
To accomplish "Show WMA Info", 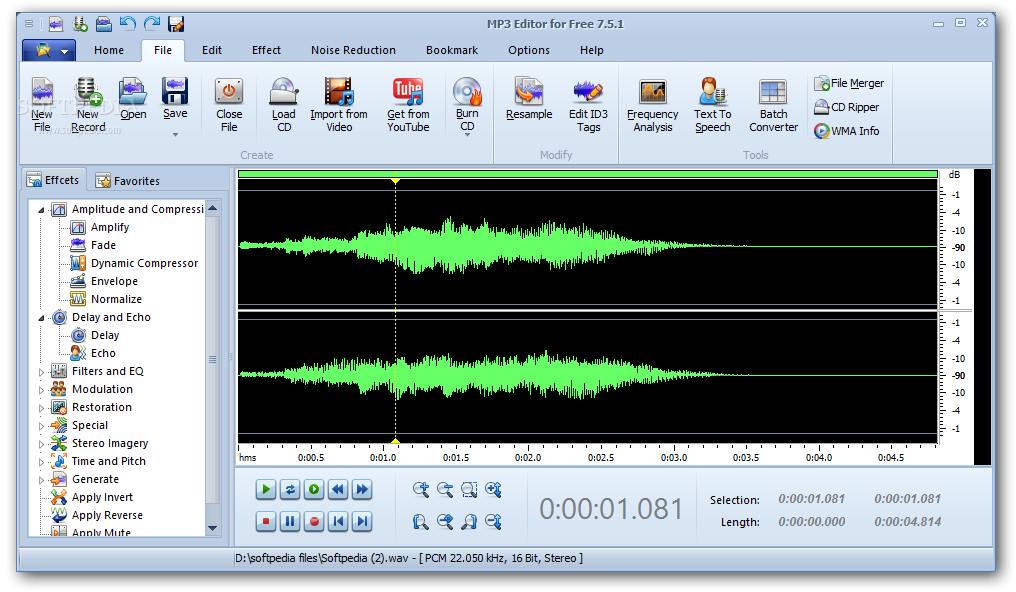I will tap(847, 131).
